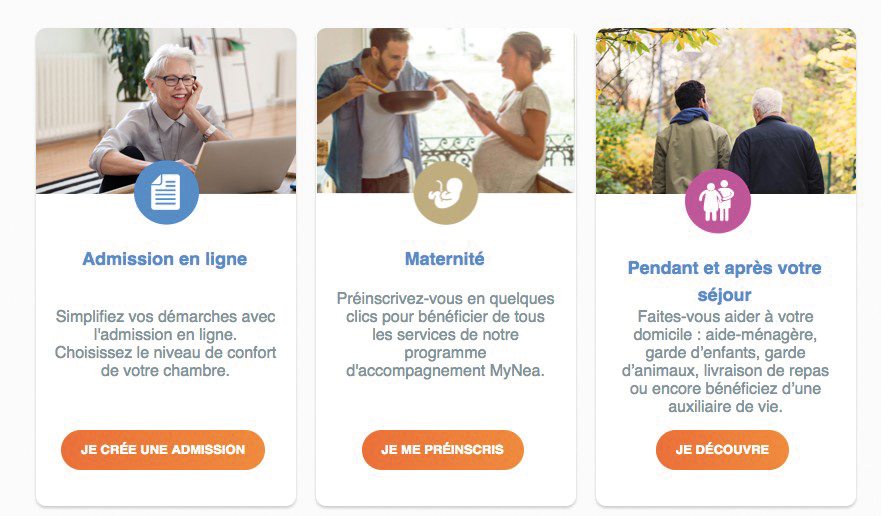Click the 'Faites-vous aider à votre domicile' paragraph

point(724,362)
